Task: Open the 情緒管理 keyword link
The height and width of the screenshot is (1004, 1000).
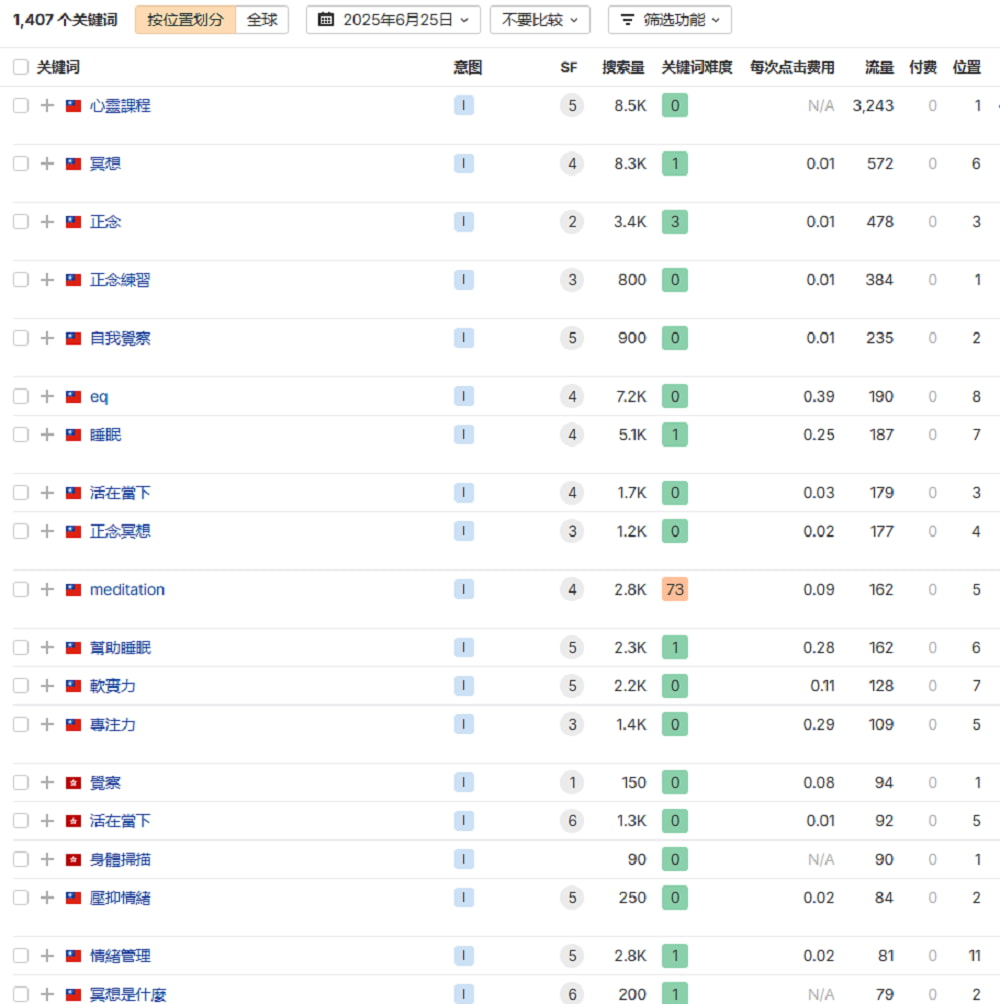Action: [120, 956]
